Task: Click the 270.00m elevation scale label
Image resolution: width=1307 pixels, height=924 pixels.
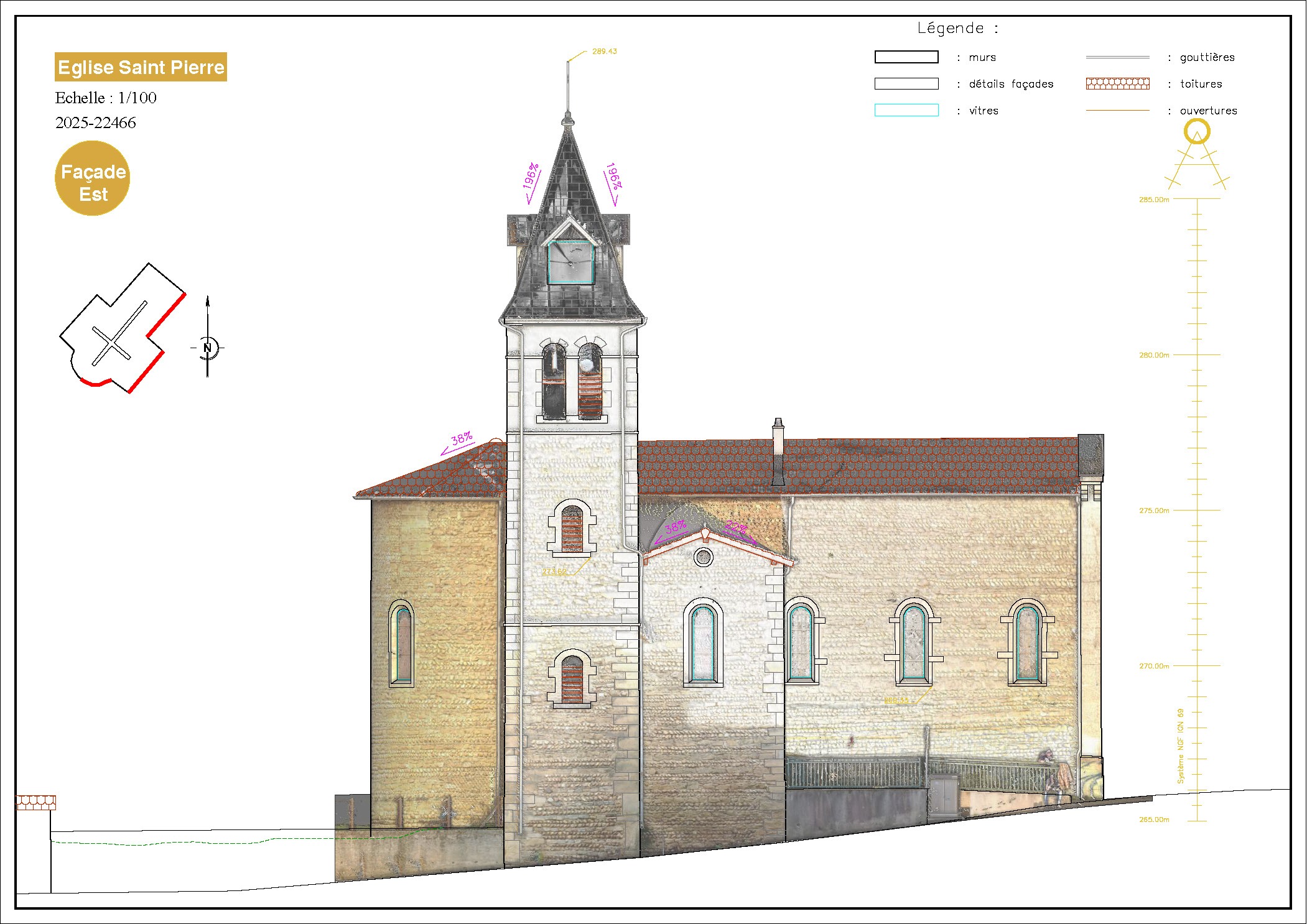Action: pyautogui.click(x=1153, y=666)
